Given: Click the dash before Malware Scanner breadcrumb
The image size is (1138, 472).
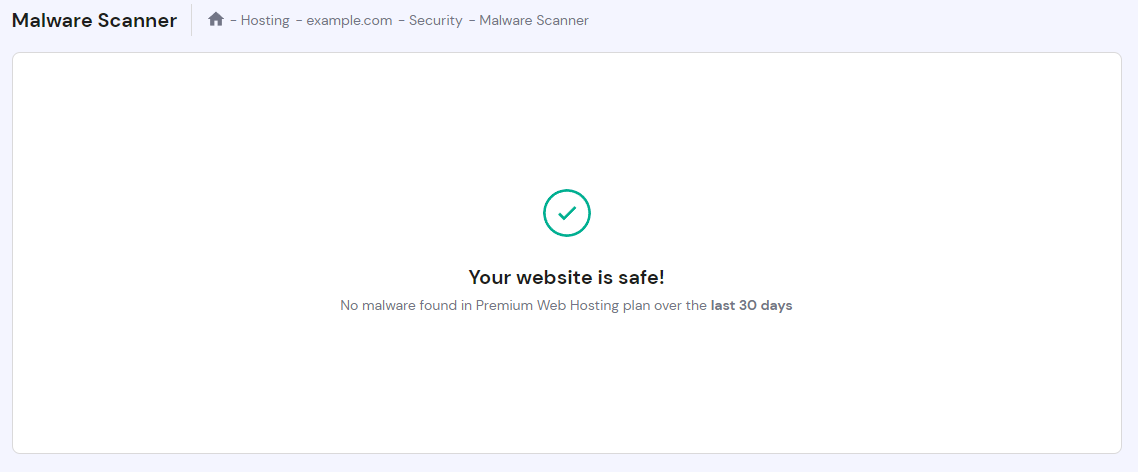Looking at the screenshot, I should coord(472,20).
